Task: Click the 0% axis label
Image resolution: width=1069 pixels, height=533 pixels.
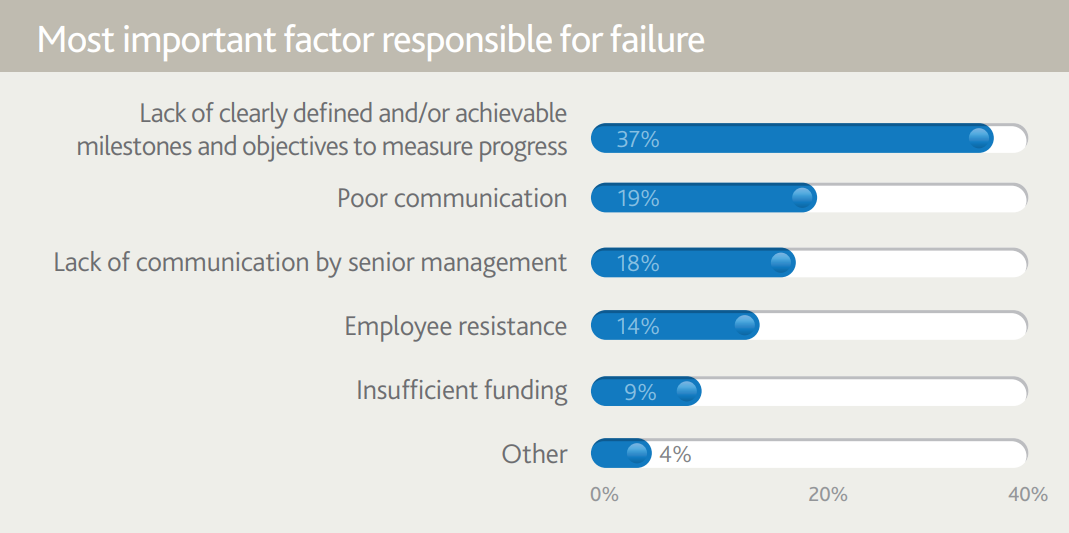Action: pos(604,494)
